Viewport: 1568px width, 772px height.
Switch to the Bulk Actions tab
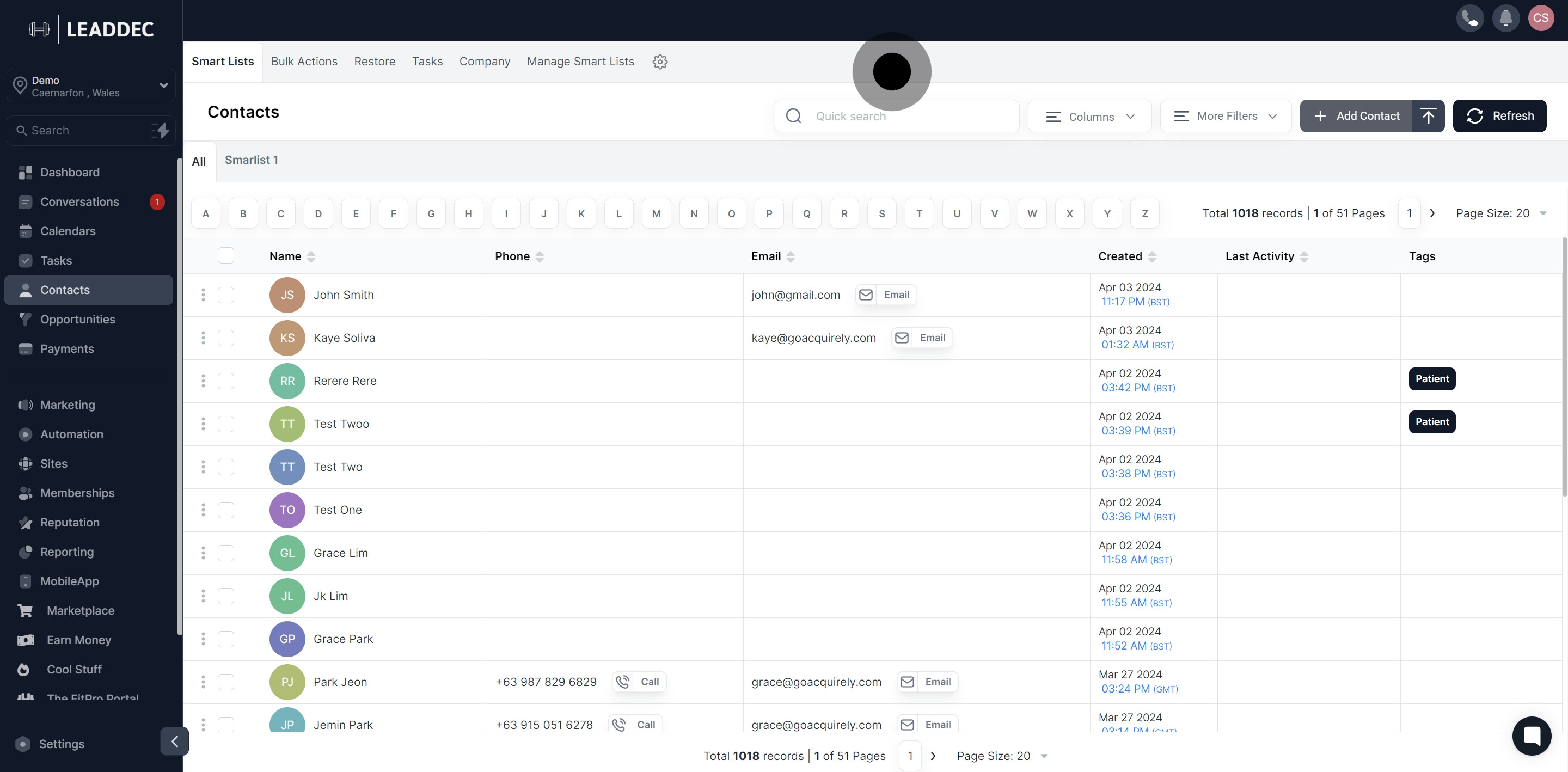304,62
